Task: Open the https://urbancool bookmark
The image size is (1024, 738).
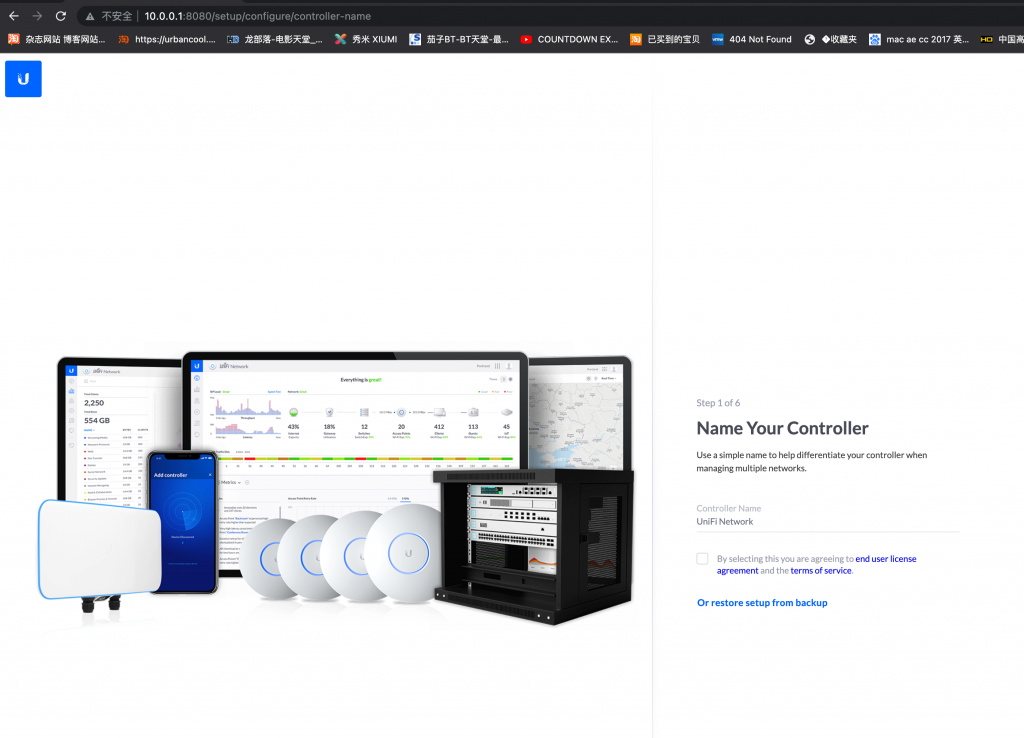Action: tap(167, 39)
